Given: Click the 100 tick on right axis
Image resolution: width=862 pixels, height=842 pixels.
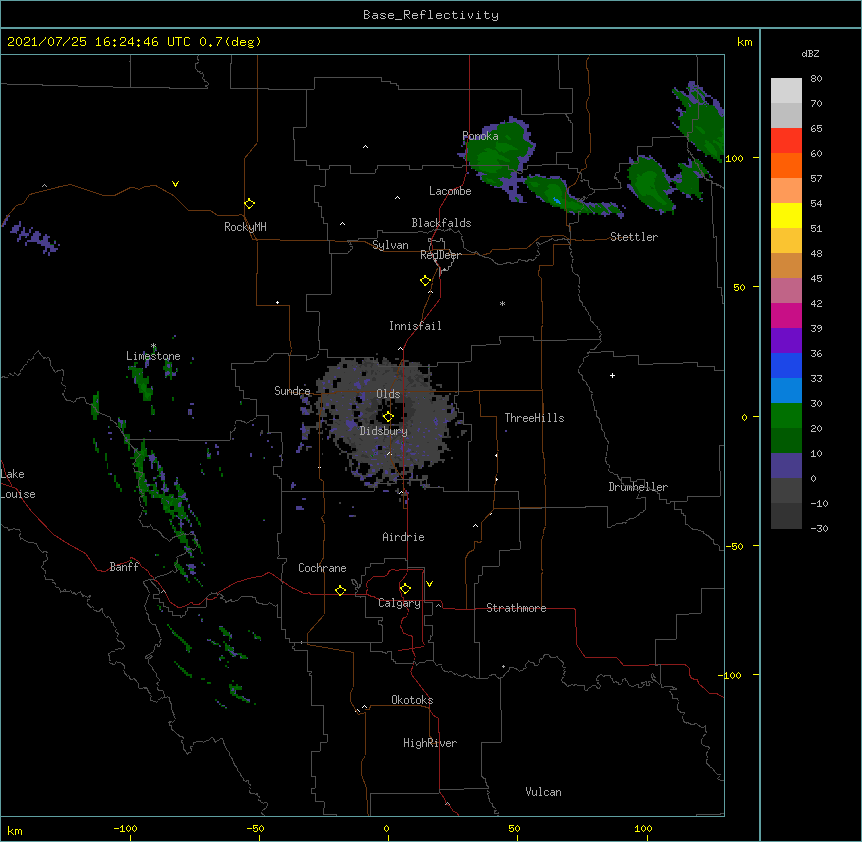Looking at the screenshot, I should tap(734, 158).
